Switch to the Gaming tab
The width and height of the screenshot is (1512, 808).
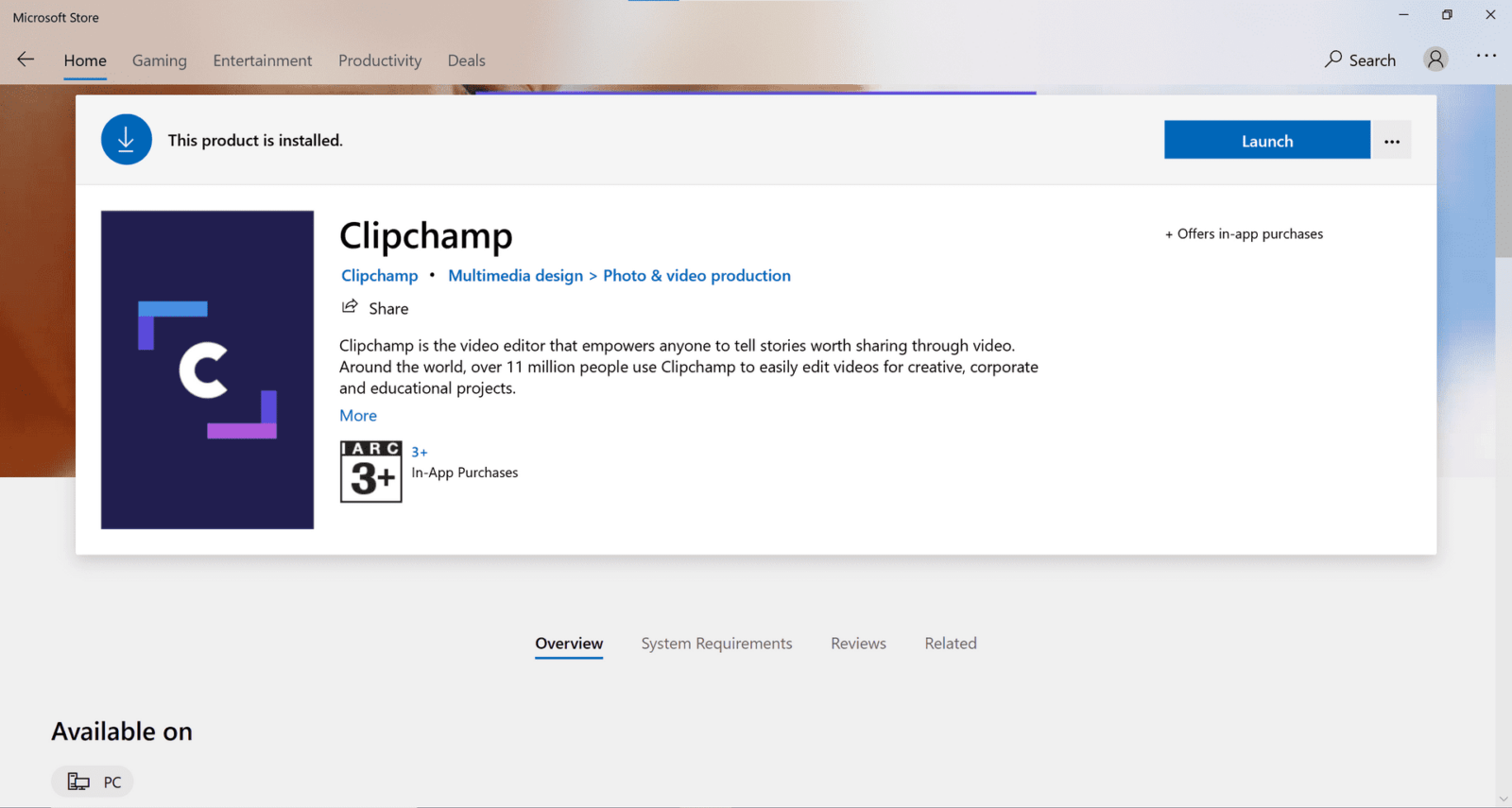pos(160,60)
